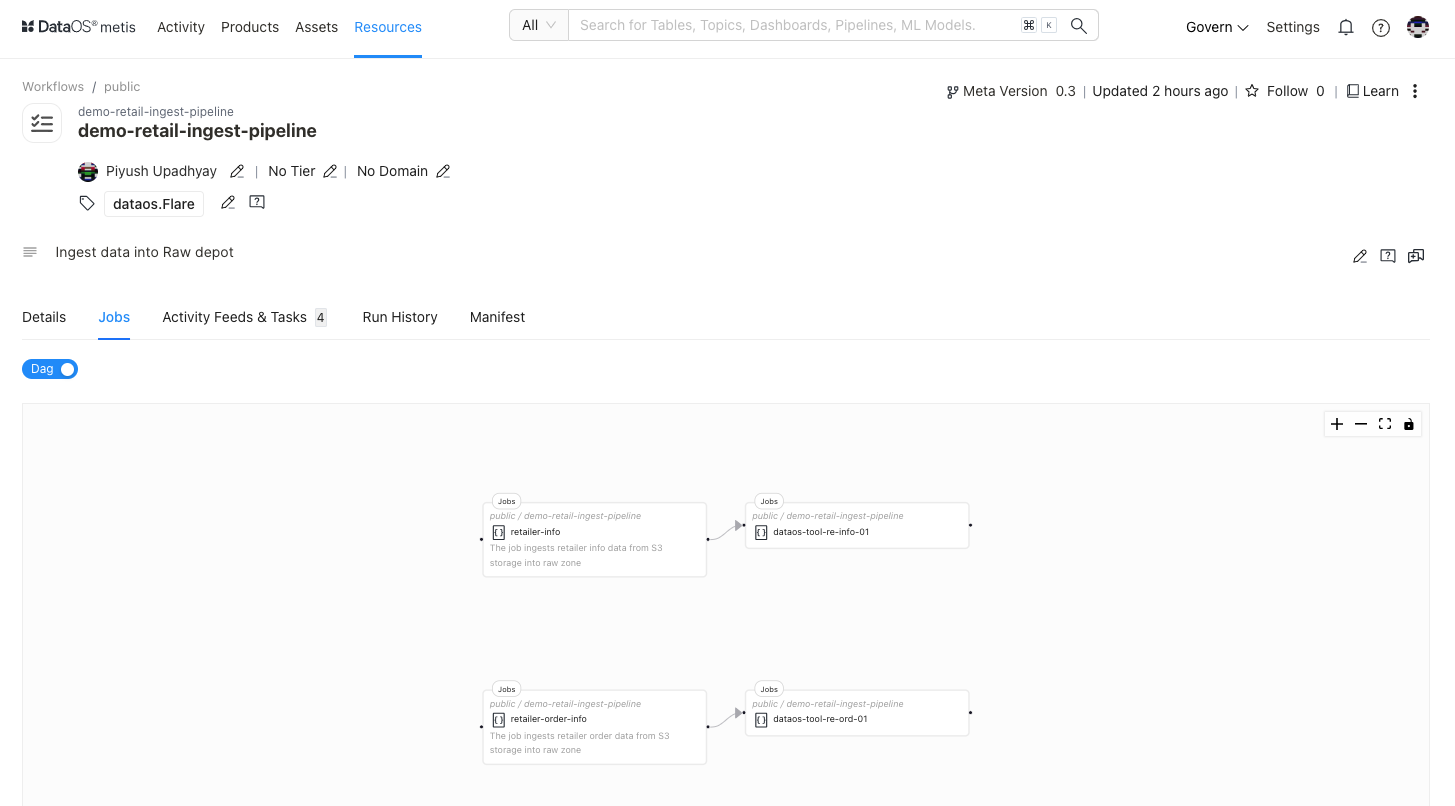Click the workflow checklist icon beside title
The image size is (1455, 806).
click(x=42, y=123)
